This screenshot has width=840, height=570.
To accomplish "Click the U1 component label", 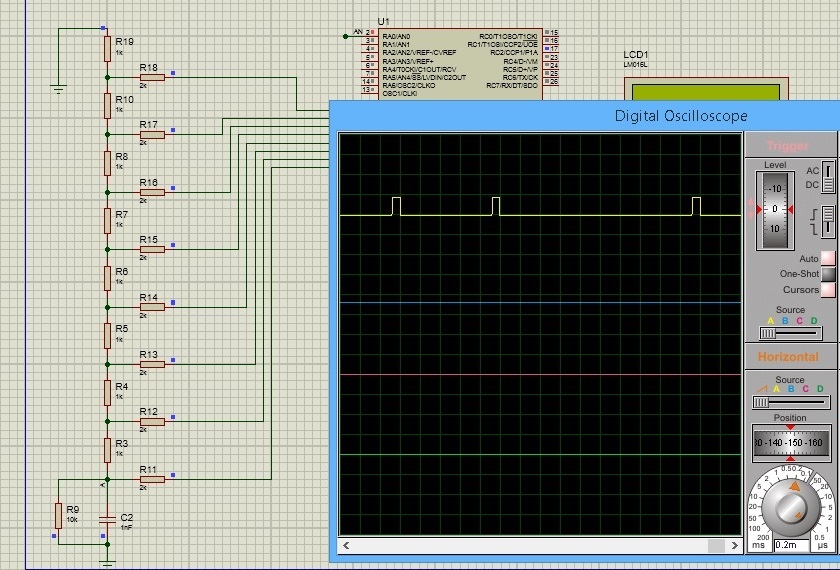I will pos(384,21).
